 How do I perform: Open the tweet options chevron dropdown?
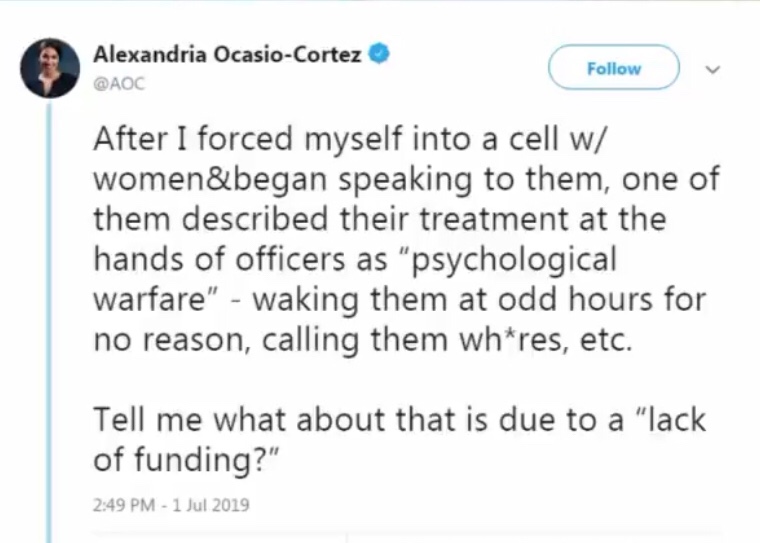click(712, 71)
